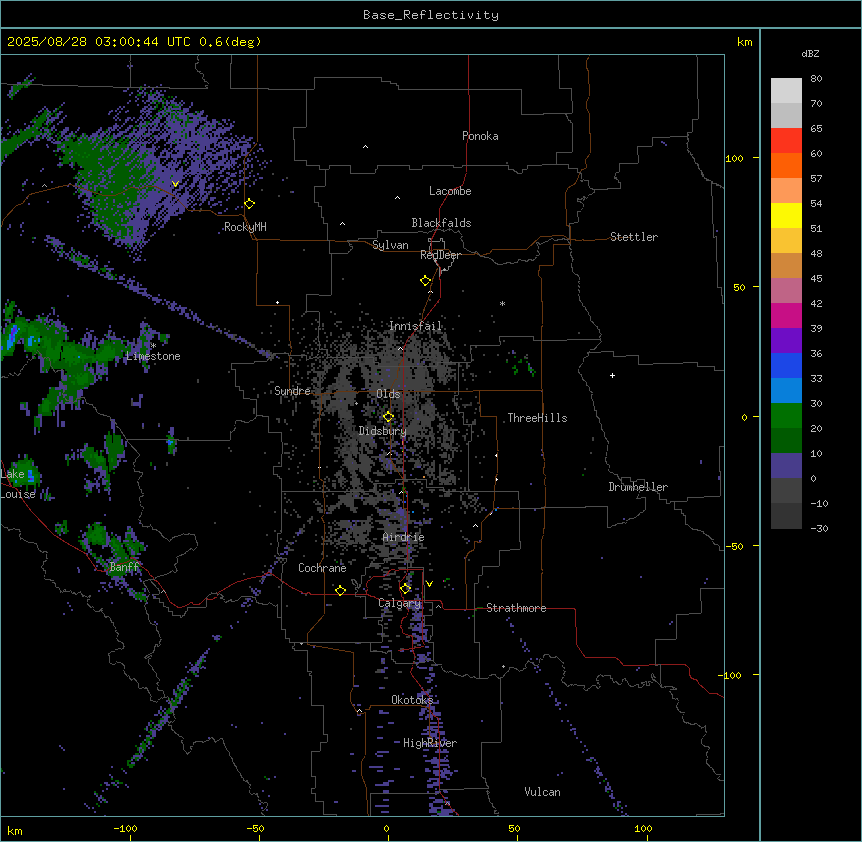Viewport: 862px width, 842px height.
Task: Click the km label at bottom left
Action: coord(15,830)
